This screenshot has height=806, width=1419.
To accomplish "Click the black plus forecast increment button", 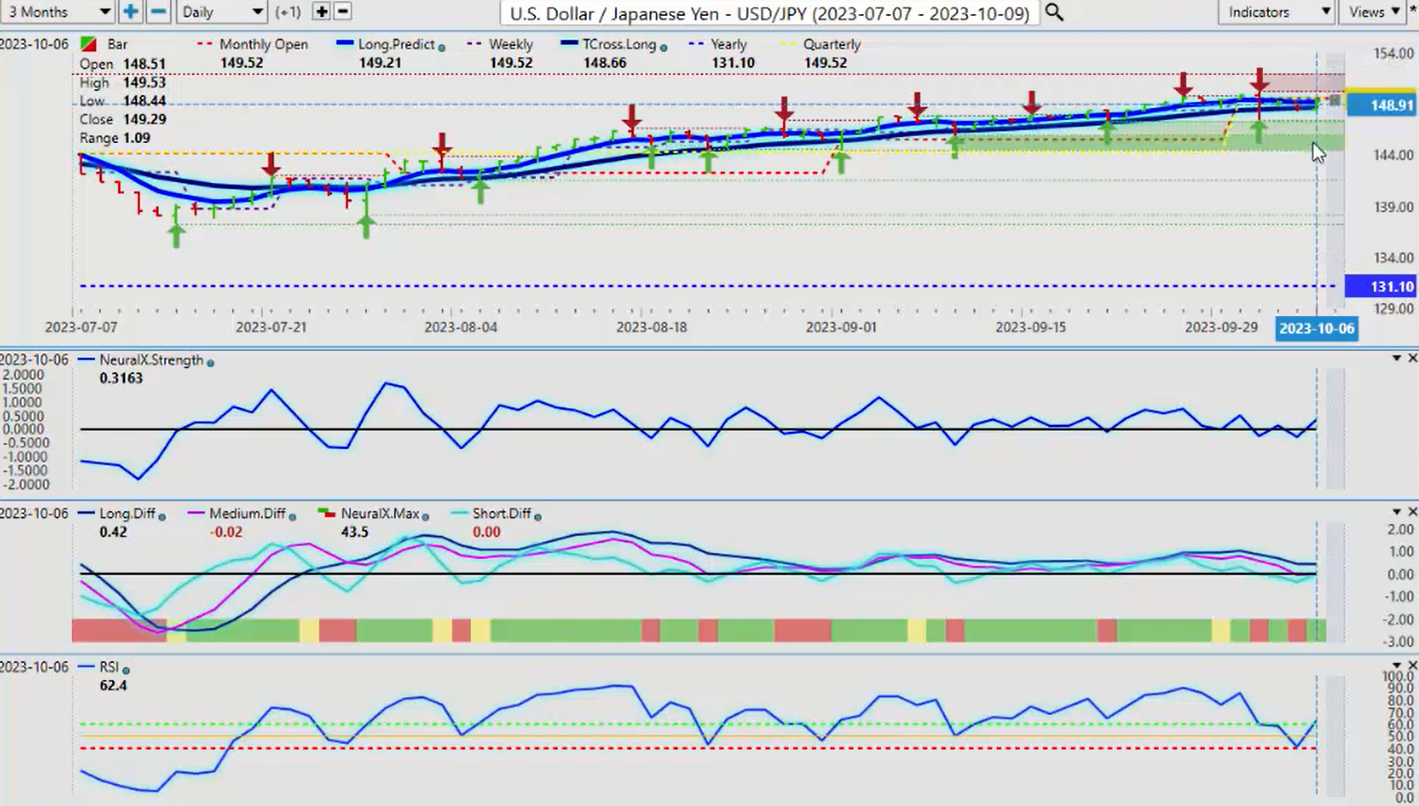I will pos(321,12).
